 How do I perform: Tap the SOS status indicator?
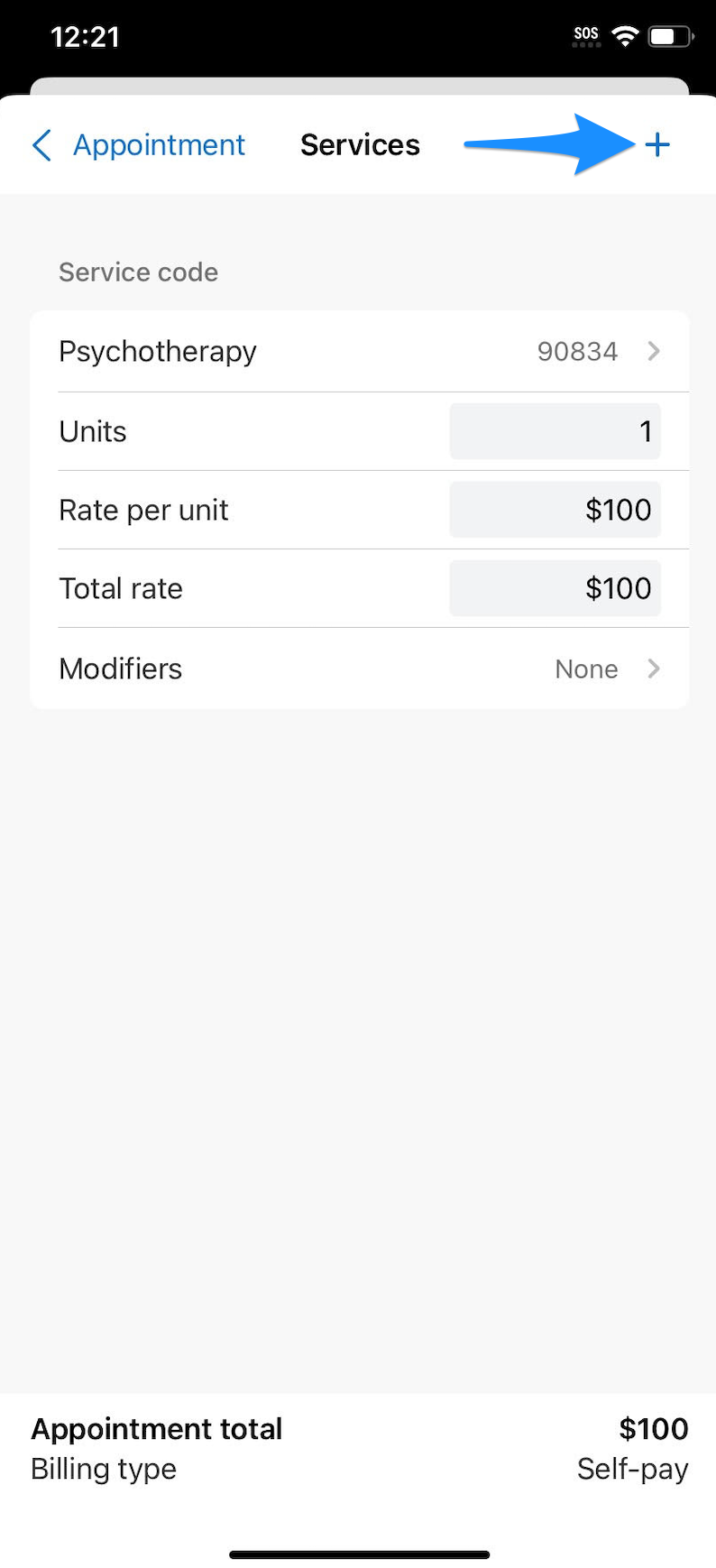586,36
